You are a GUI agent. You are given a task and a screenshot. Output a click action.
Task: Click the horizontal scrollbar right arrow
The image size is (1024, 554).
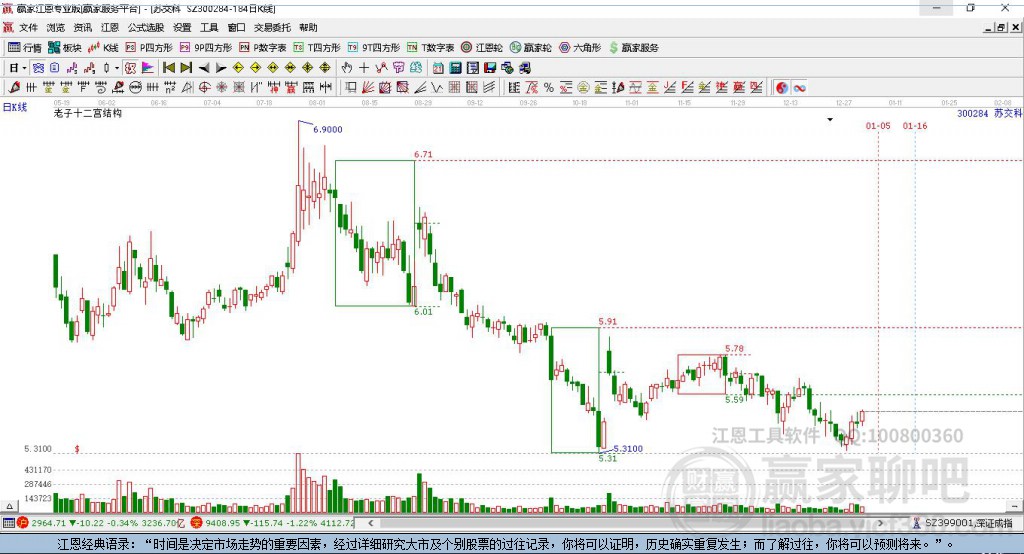(x=880, y=523)
